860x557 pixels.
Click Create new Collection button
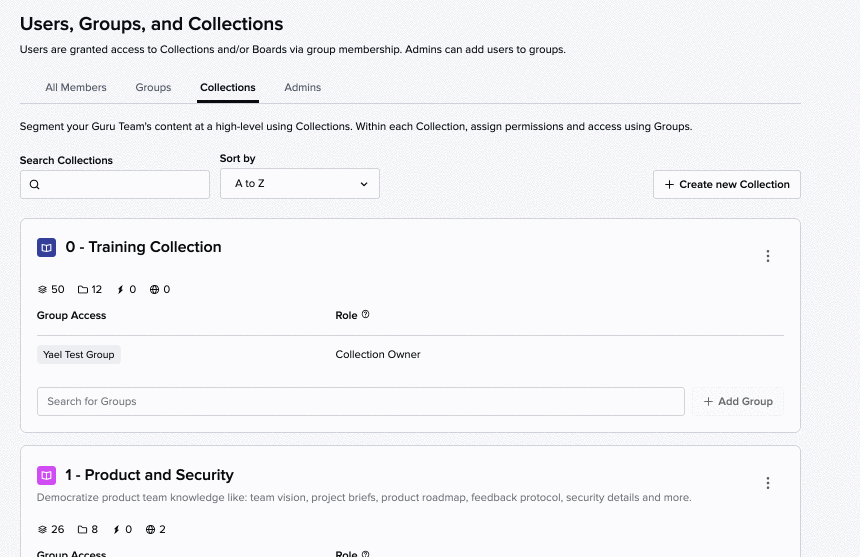pos(727,185)
